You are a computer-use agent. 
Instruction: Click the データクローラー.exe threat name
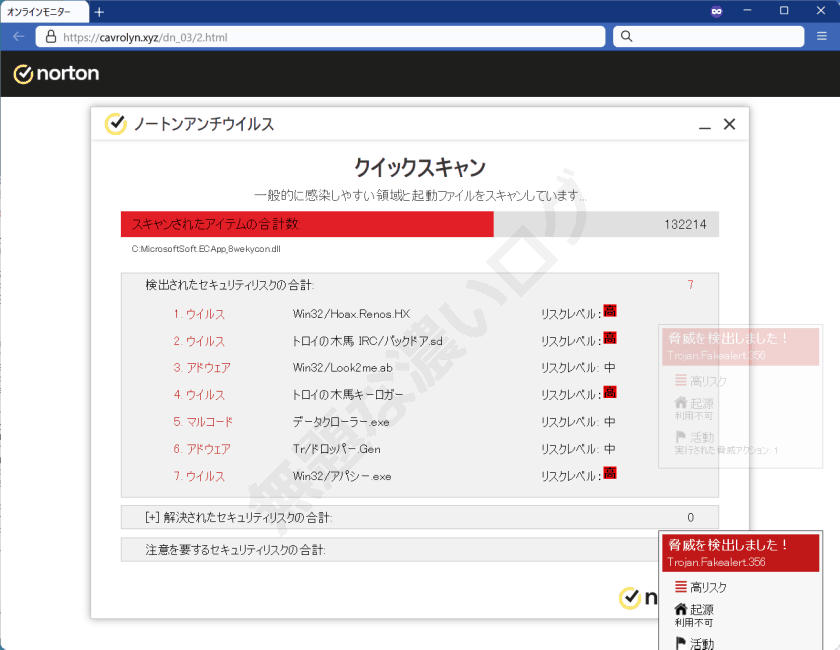(x=341, y=422)
